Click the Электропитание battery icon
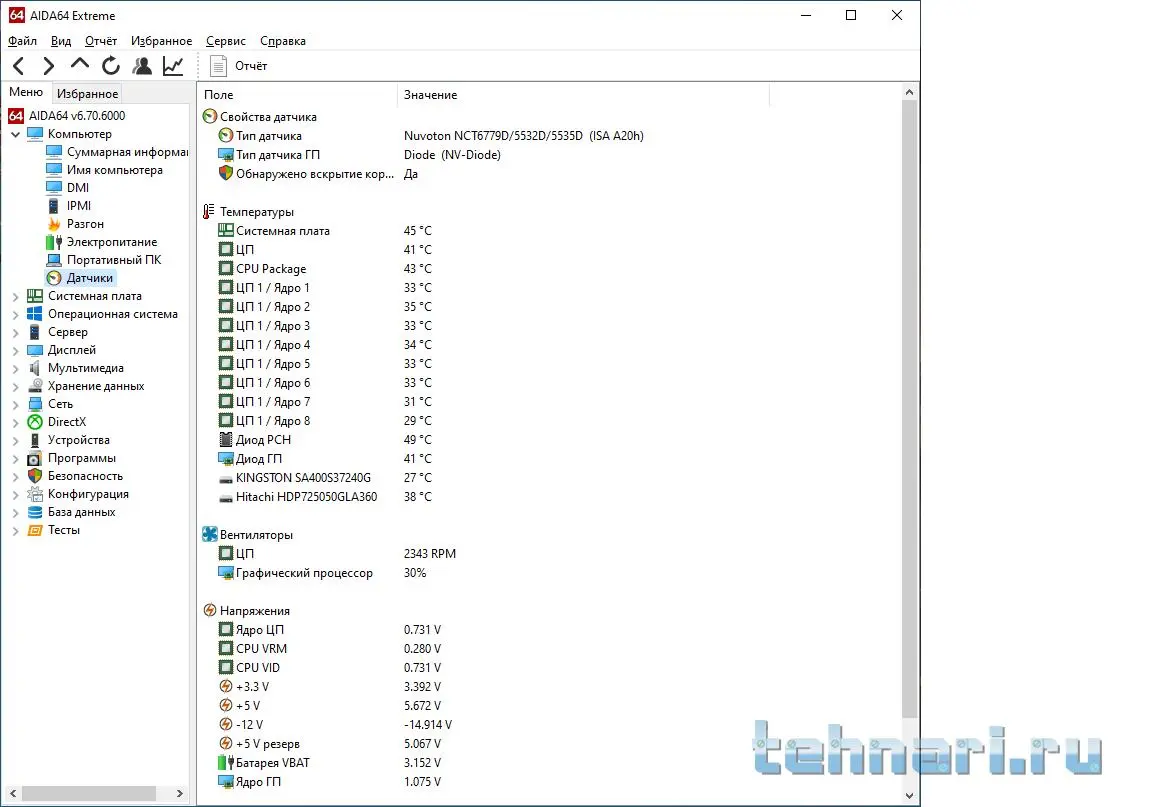The width and height of the screenshot is (1152, 807). tap(54, 242)
